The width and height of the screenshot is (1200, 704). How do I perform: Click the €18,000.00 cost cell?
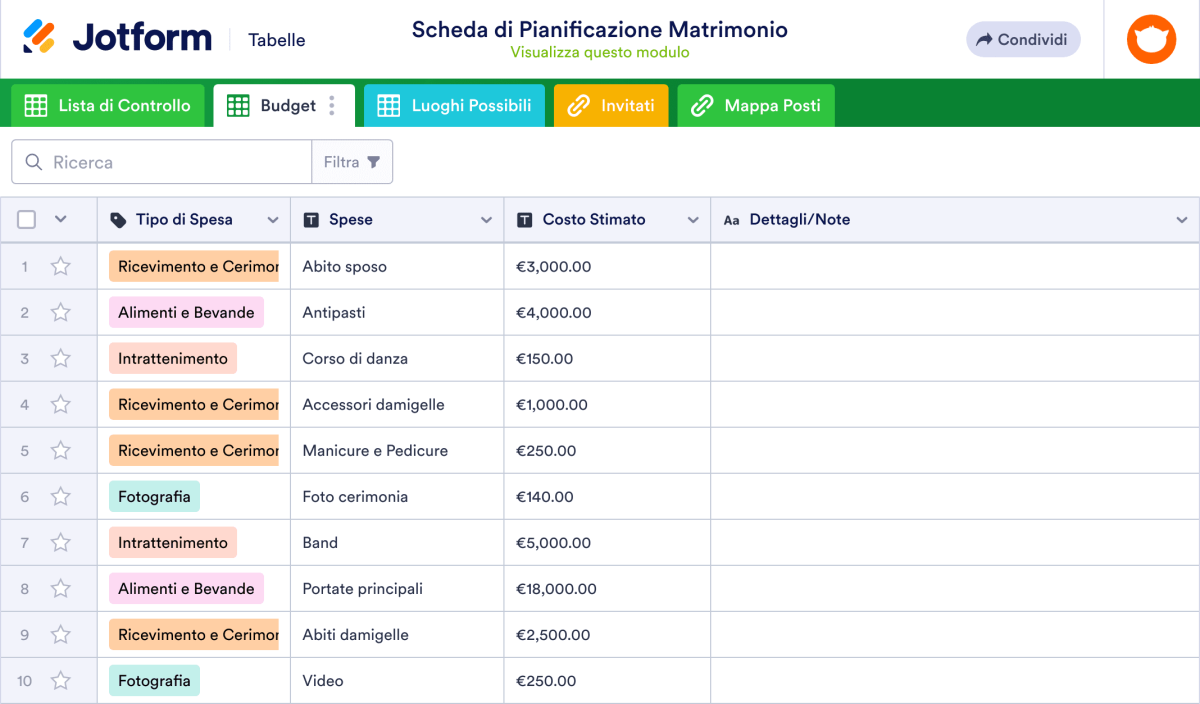pos(607,588)
